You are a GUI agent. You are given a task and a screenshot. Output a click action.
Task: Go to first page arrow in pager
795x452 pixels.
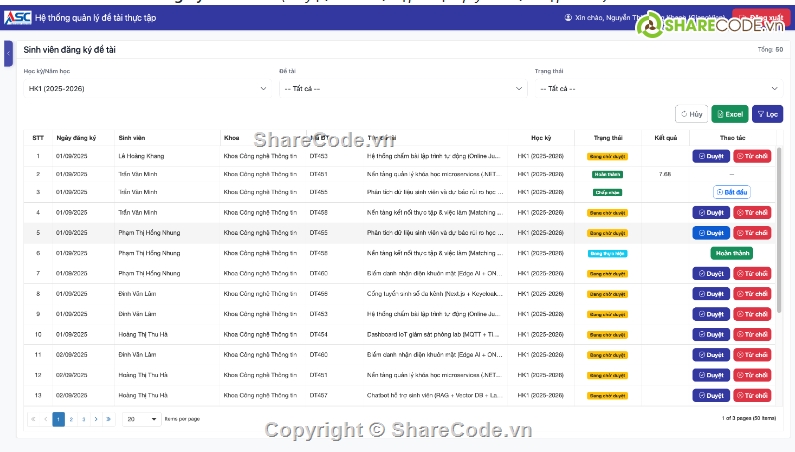(33, 419)
